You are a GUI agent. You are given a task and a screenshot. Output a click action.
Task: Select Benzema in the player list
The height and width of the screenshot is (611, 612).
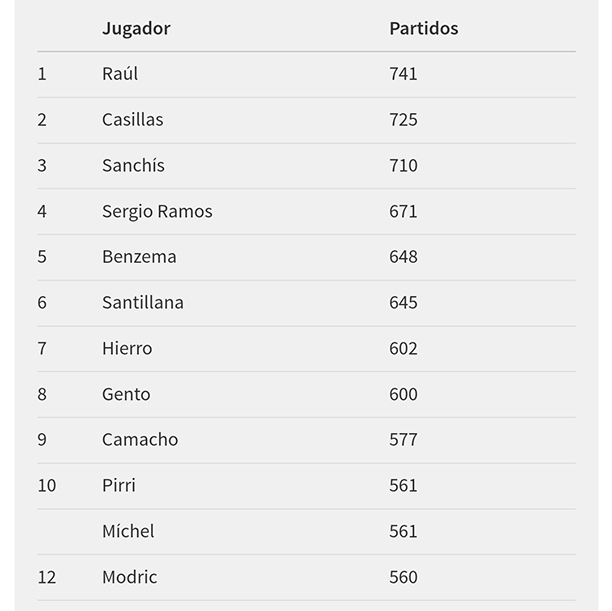point(139,257)
